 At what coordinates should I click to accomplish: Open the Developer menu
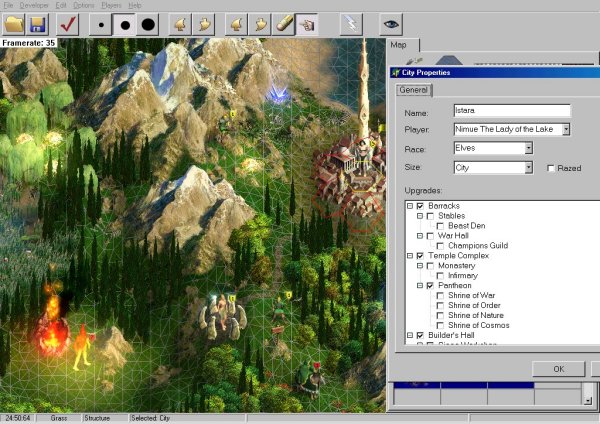coord(34,5)
